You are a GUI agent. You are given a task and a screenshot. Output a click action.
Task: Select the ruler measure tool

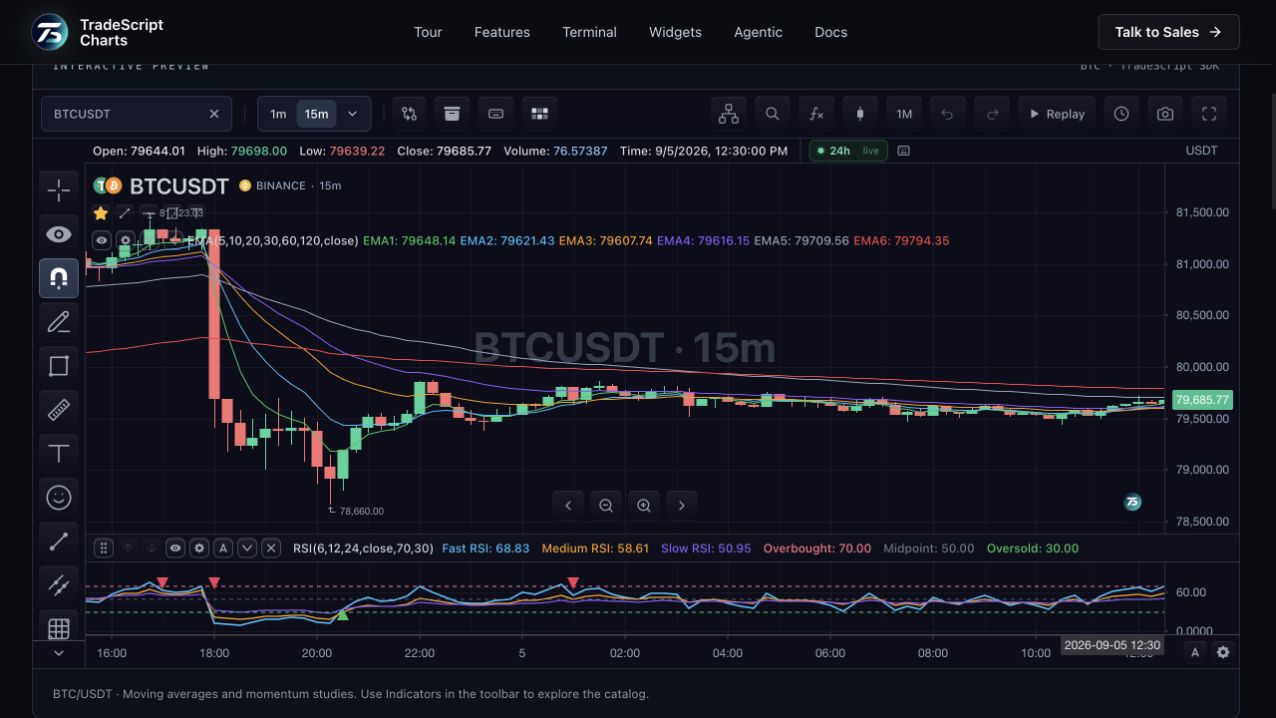coord(59,410)
